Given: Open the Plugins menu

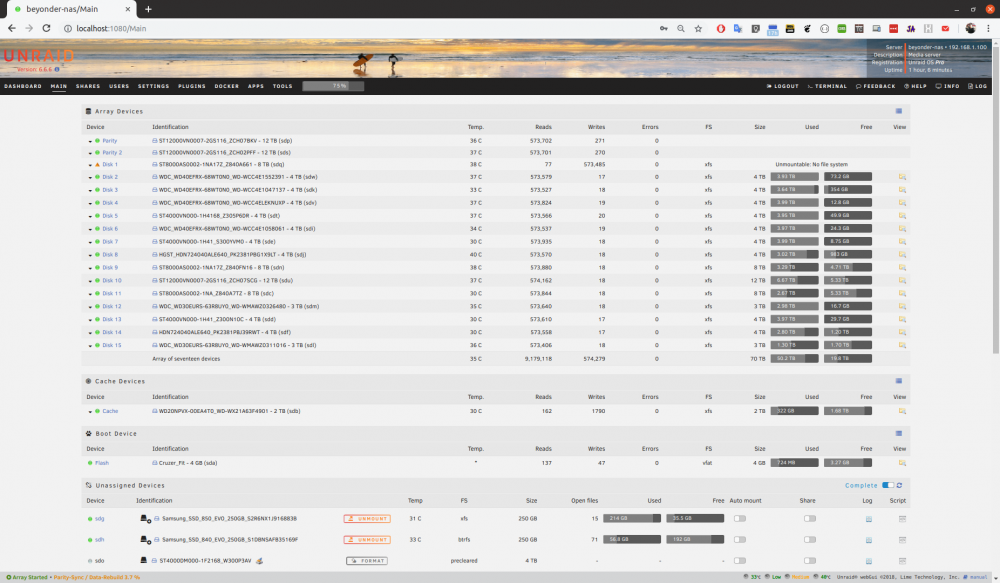Looking at the screenshot, I should tap(192, 86).
